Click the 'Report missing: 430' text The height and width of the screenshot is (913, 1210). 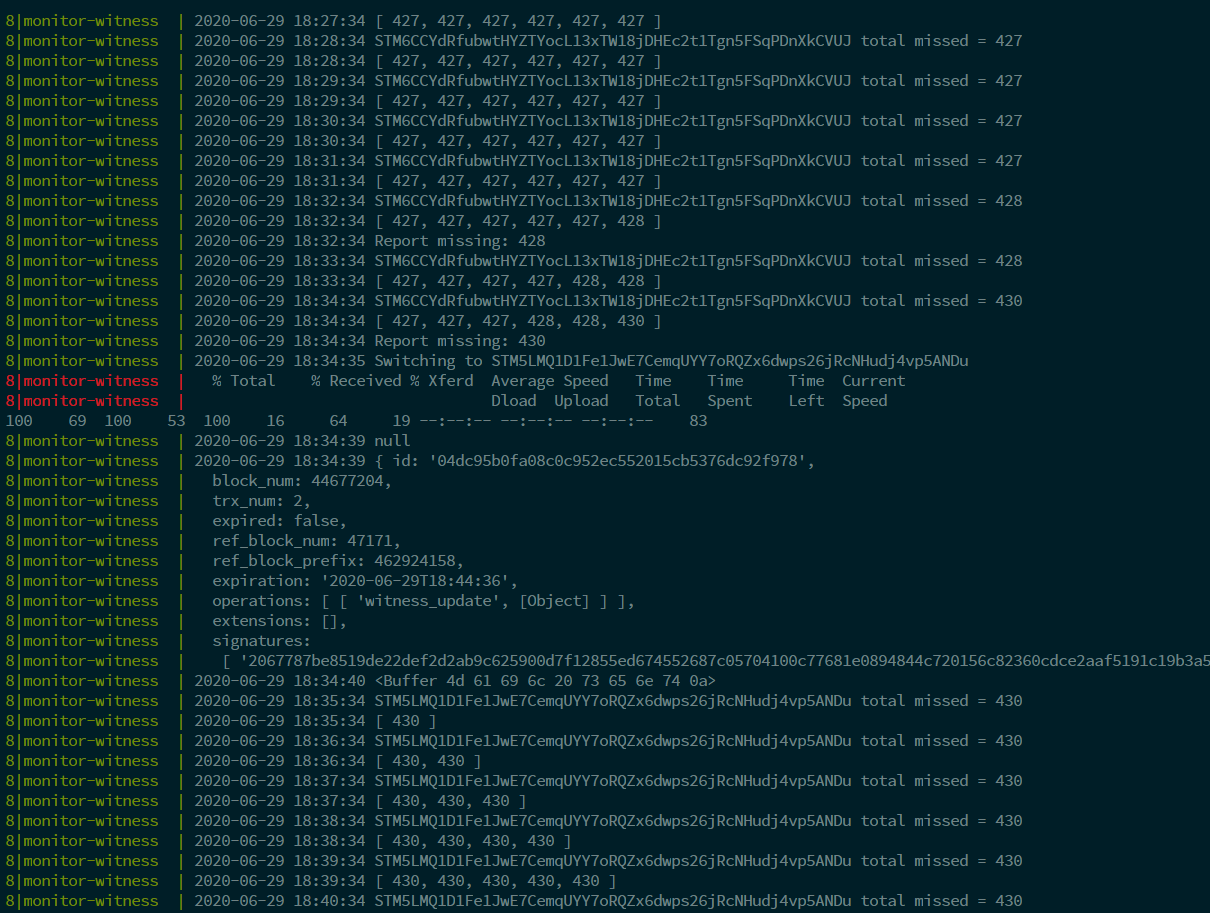click(x=460, y=341)
